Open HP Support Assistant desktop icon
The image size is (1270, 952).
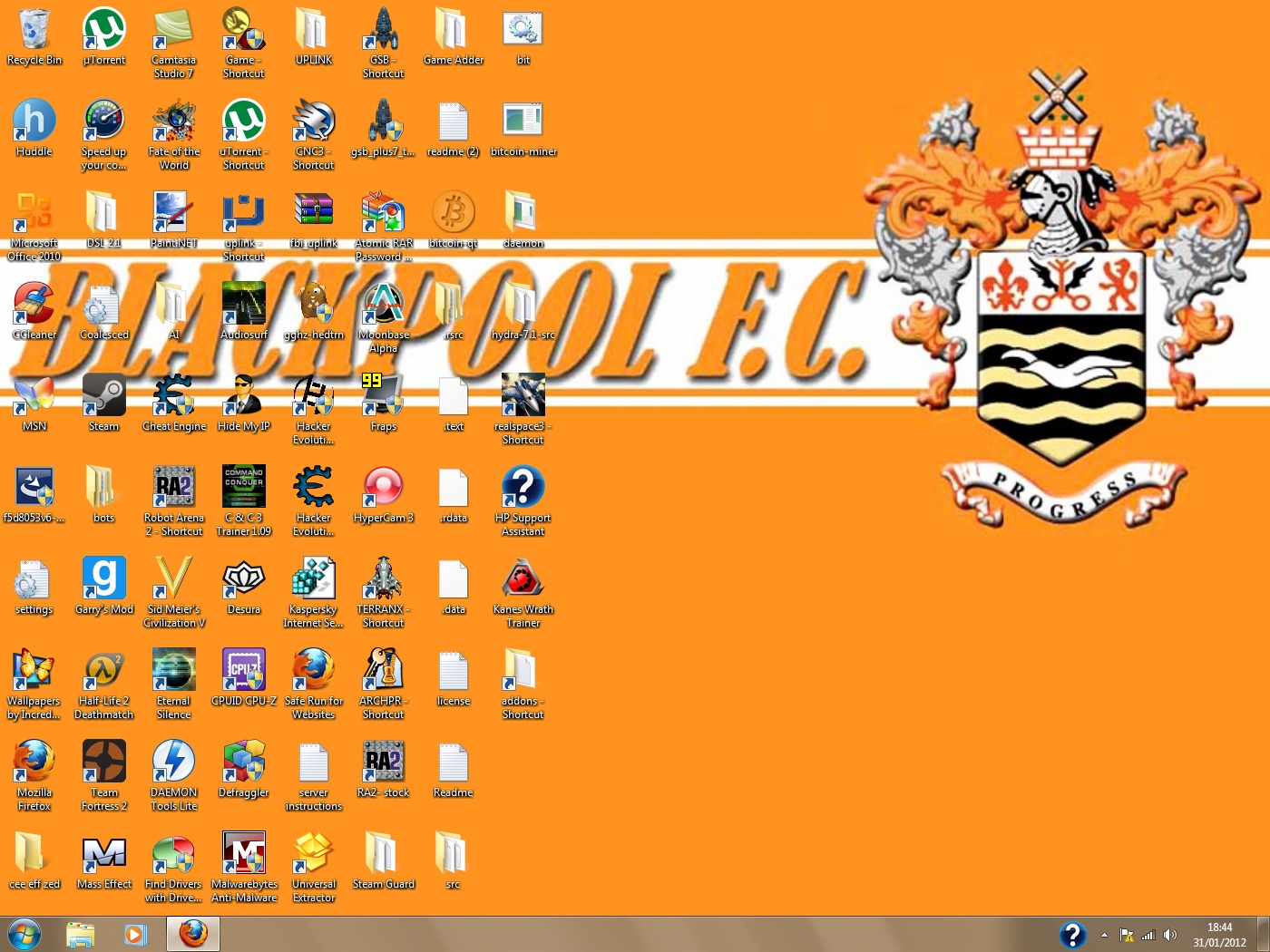[x=523, y=500]
